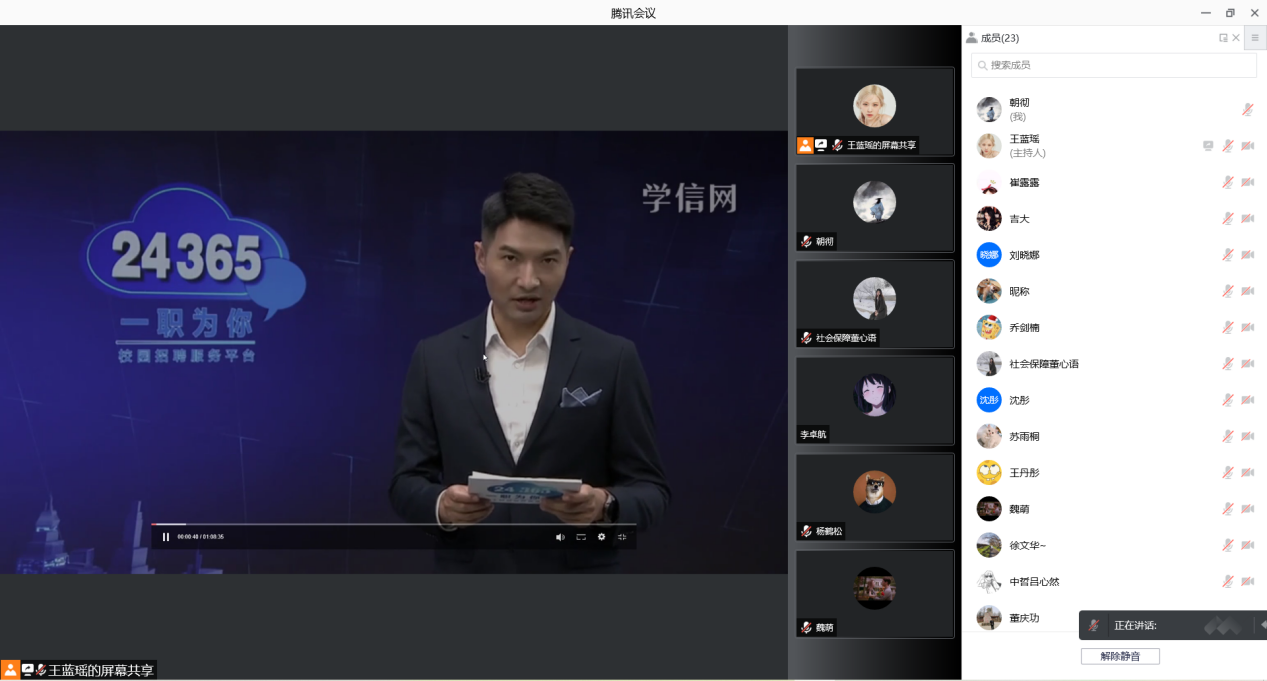Click the video volume speaker icon
The height and width of the screenshot is (681, 1267).
pyautogui.click(x=560, y=537)
